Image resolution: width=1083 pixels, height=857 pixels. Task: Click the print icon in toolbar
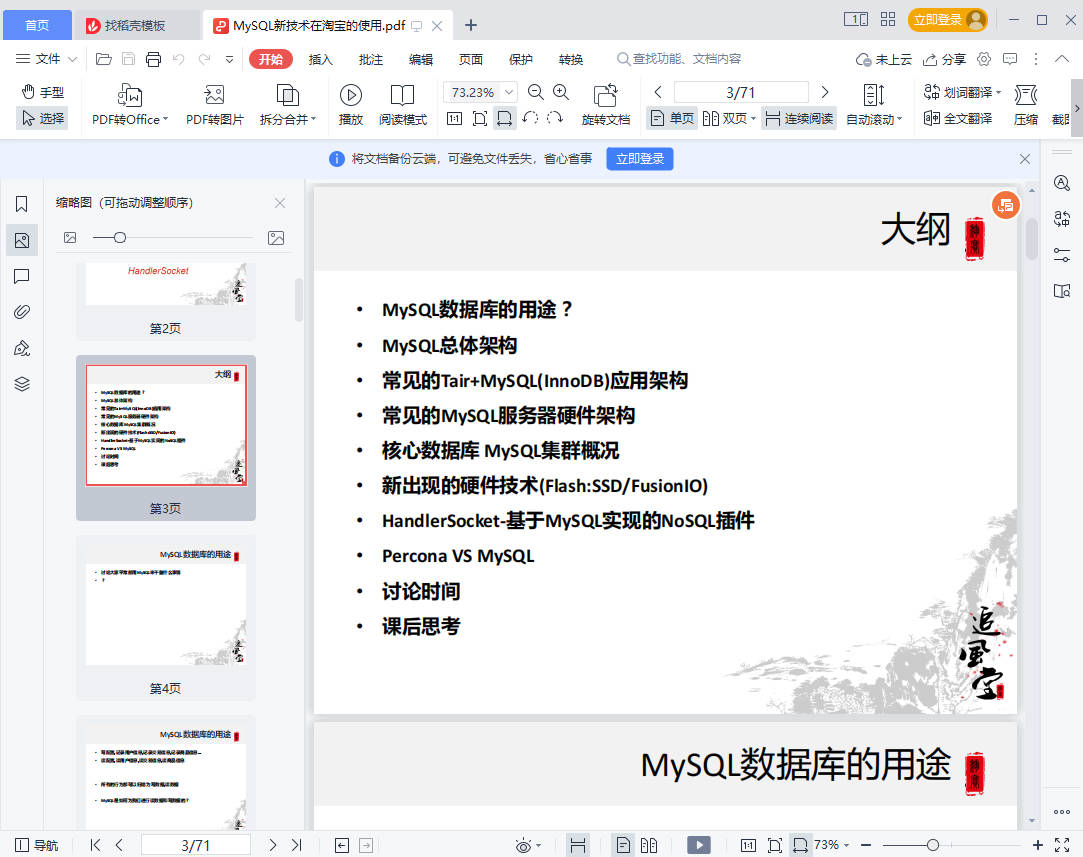click(153, 60)
